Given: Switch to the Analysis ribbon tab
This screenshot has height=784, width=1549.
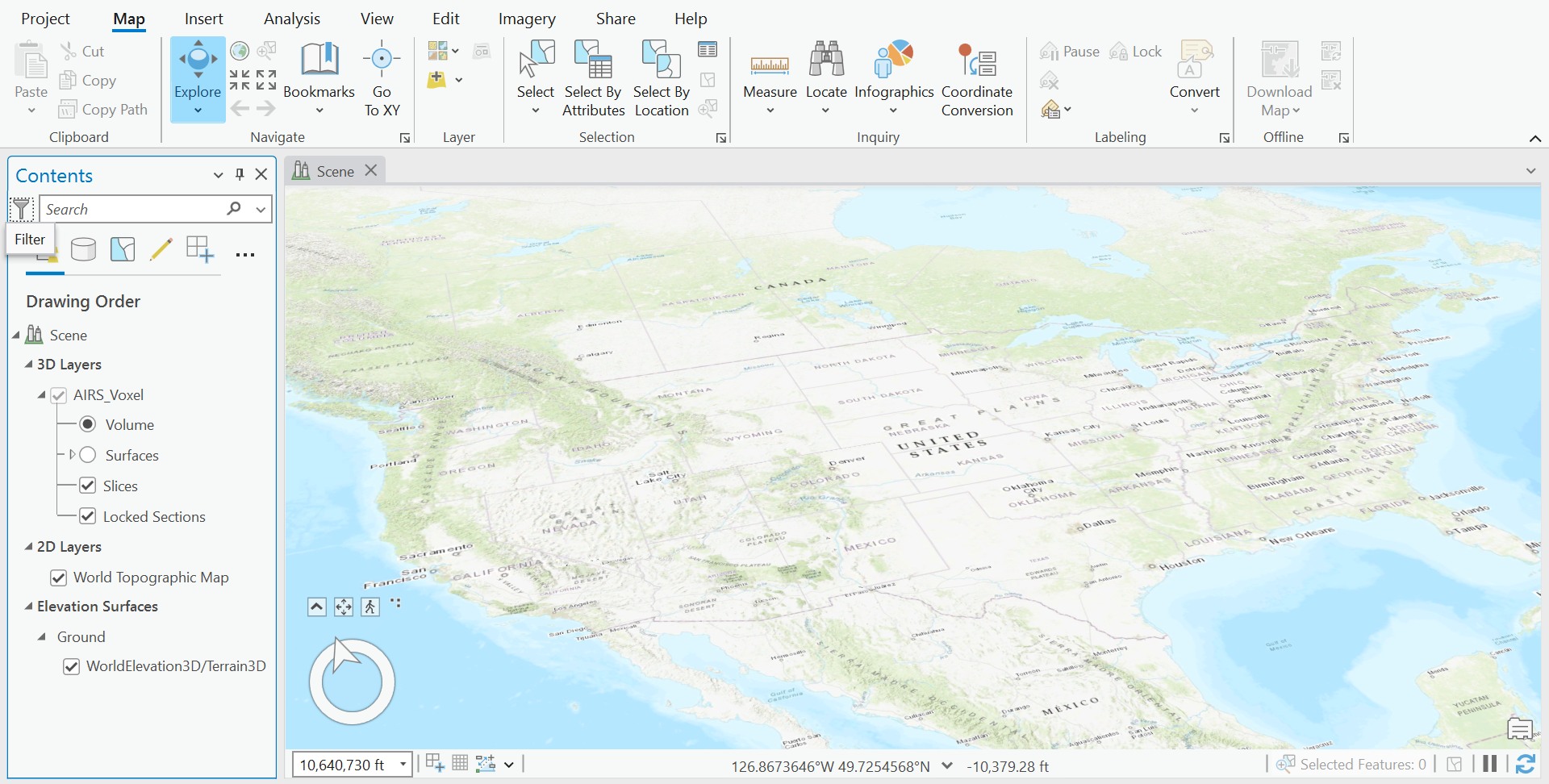Looking at the screenshot, I should pyautogui.click(x=291, y=18).
